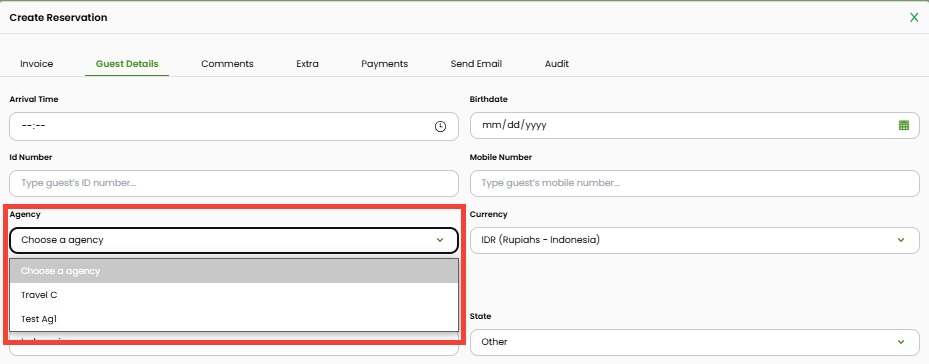The width and height of the screenshot is (929, 364).
Task: Click the Birthdate date field
Action: [694, 126]
